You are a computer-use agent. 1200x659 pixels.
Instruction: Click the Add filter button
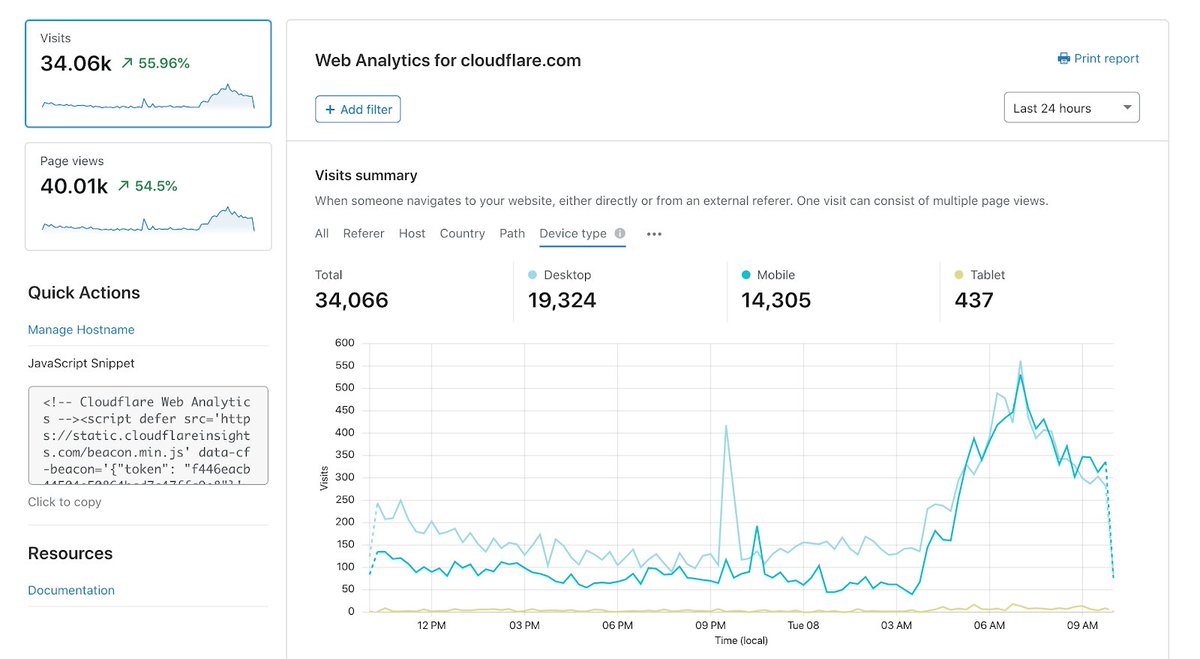(x=357, y=110)
